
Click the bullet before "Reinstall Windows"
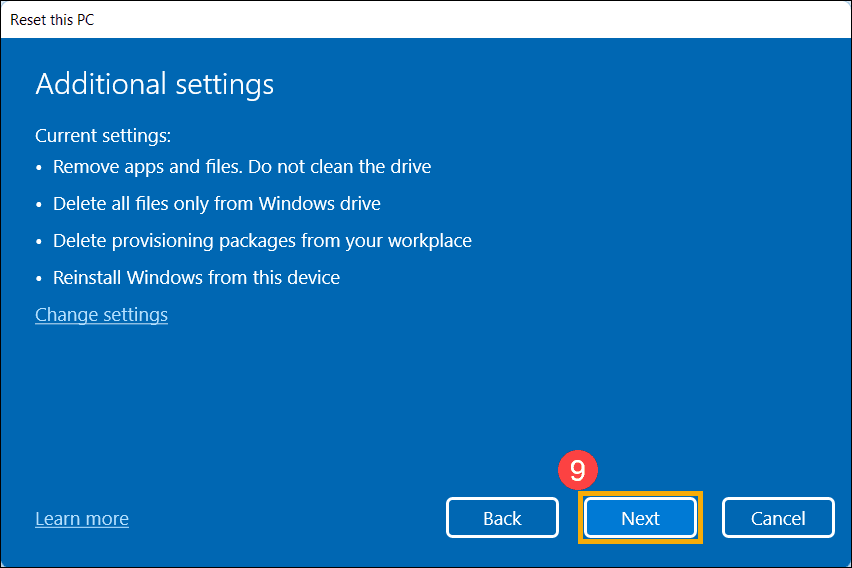coord(40,278)
